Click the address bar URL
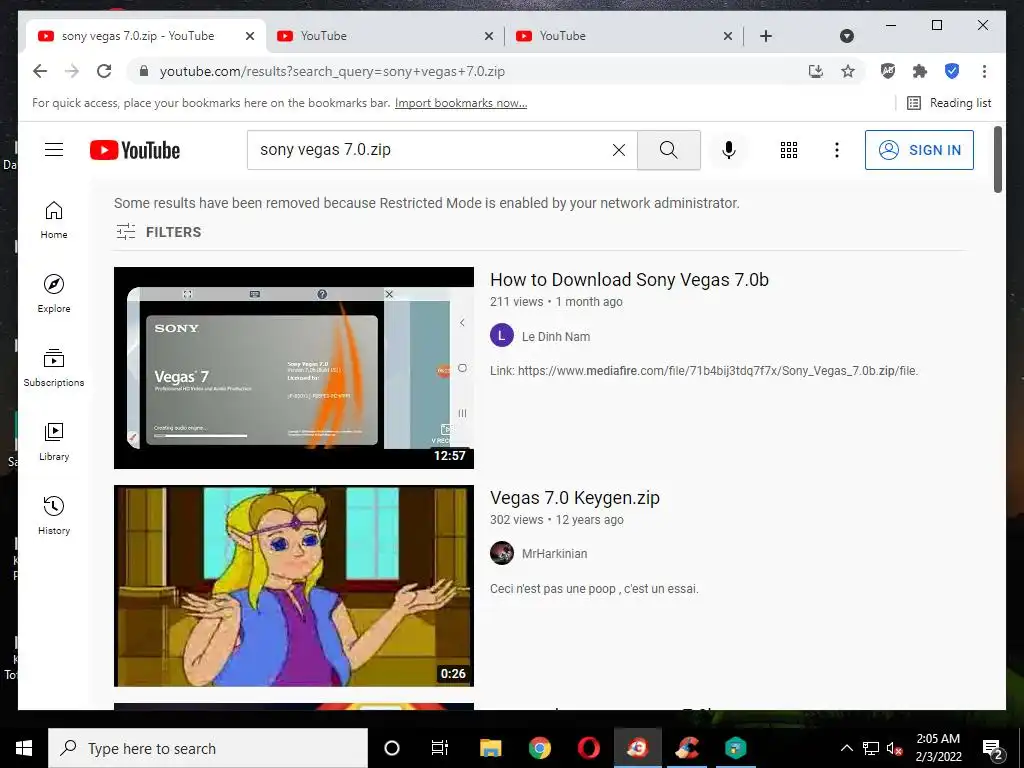The width and height of the screenshot is (1024, 768). tap(332, 71)
